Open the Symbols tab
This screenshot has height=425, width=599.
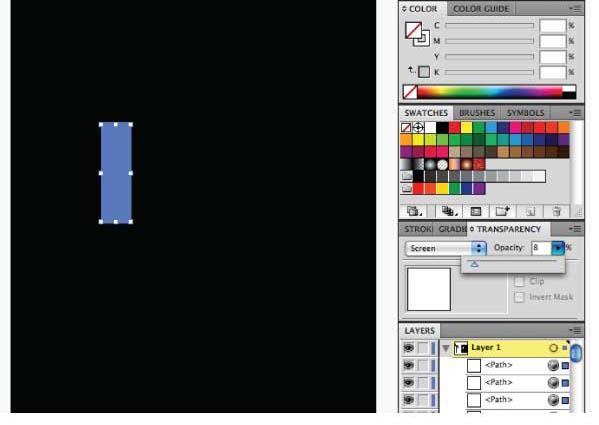525,113
